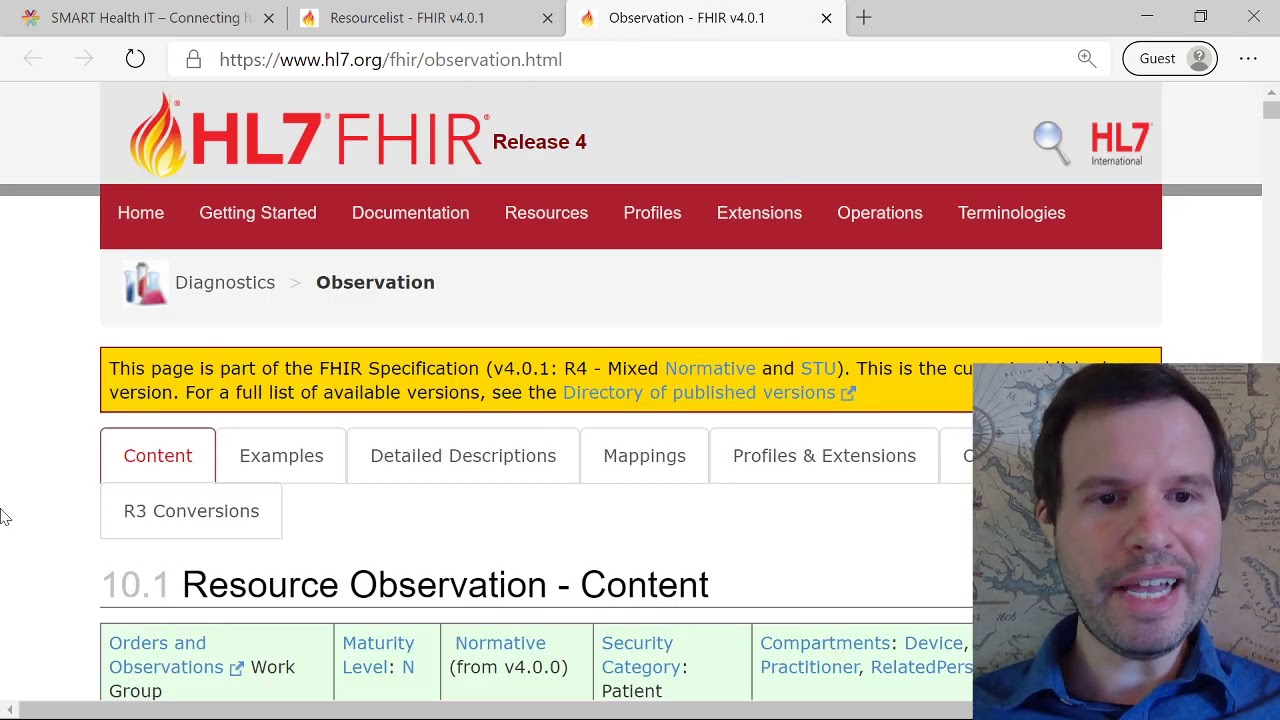Follow the STU link in the banner
Screen dimensions: 1280x720
click(x=818, y=369)
